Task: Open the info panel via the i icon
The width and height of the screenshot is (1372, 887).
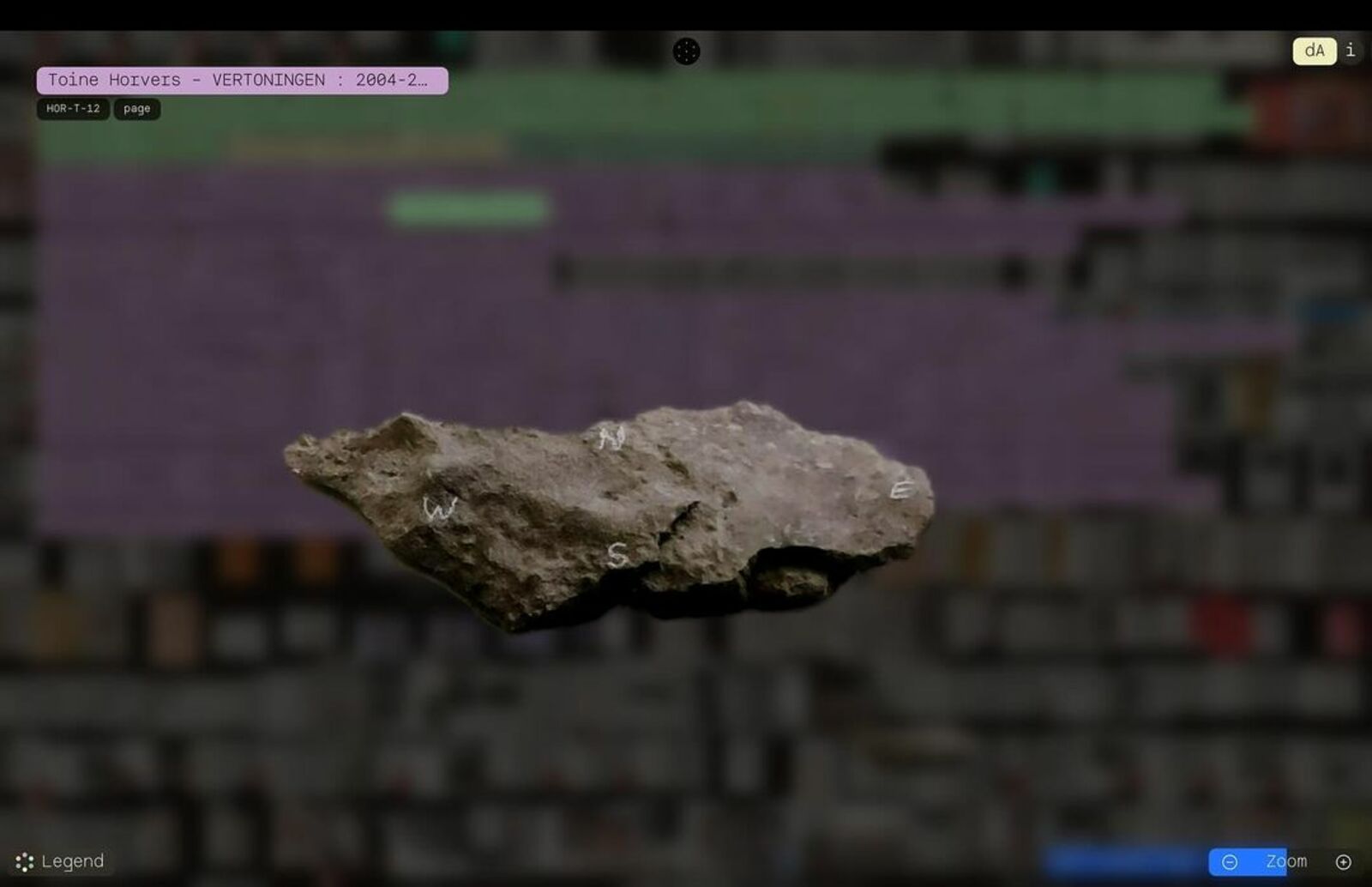Action: click(1351, 51)
